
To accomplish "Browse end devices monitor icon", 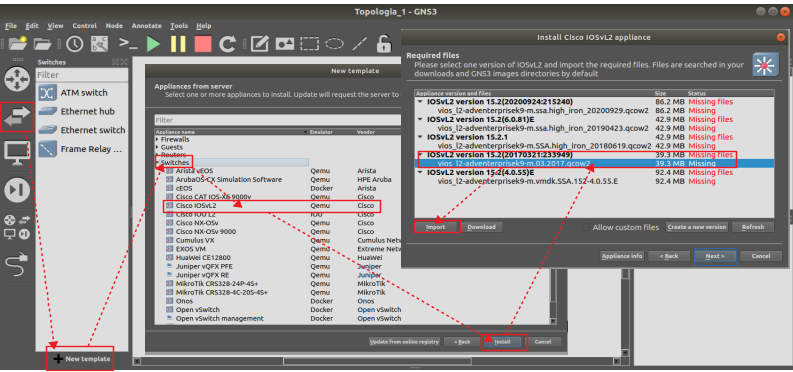I will (17, 153).
